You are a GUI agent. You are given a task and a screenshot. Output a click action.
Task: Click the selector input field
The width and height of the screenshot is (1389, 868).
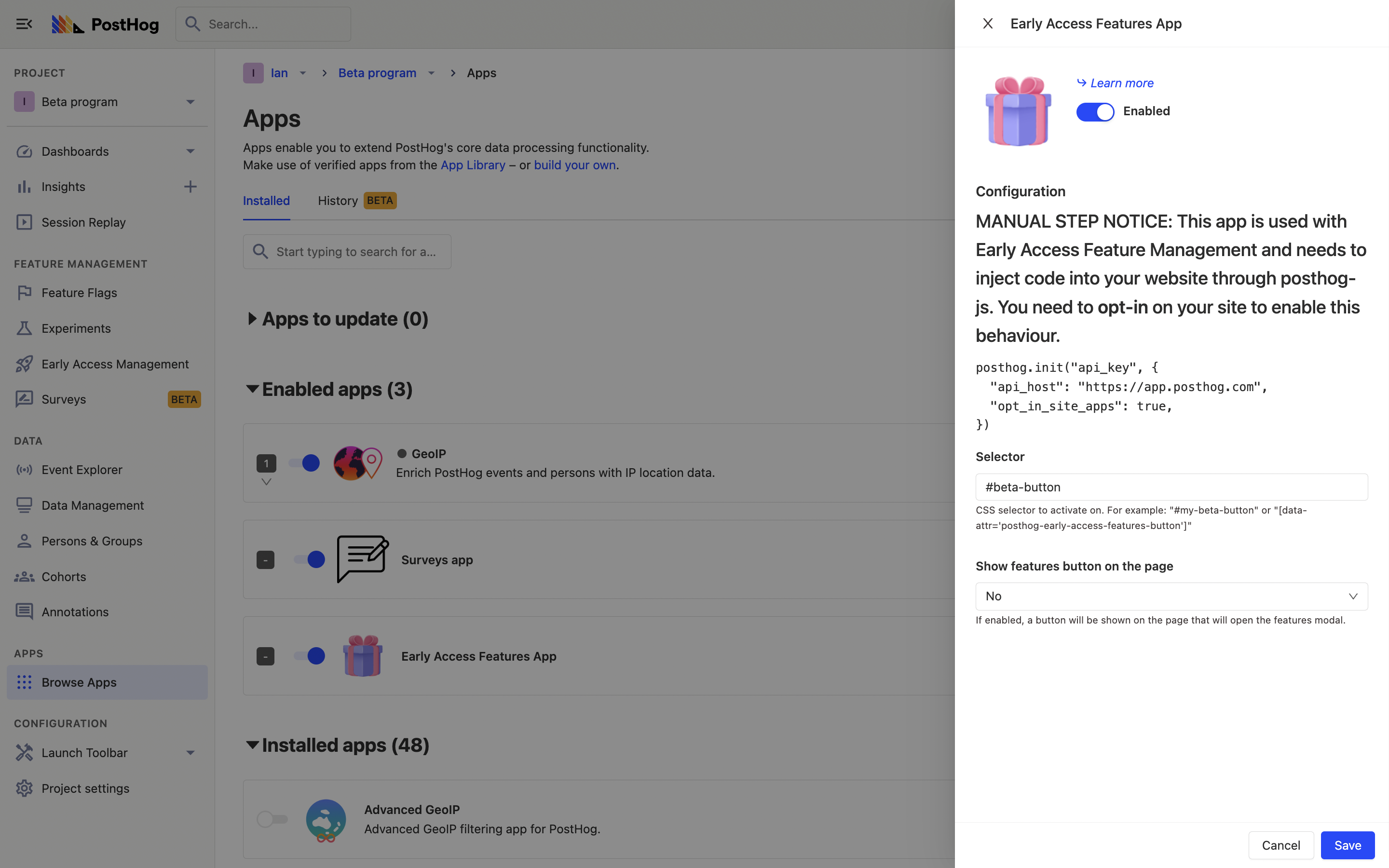1171,487
